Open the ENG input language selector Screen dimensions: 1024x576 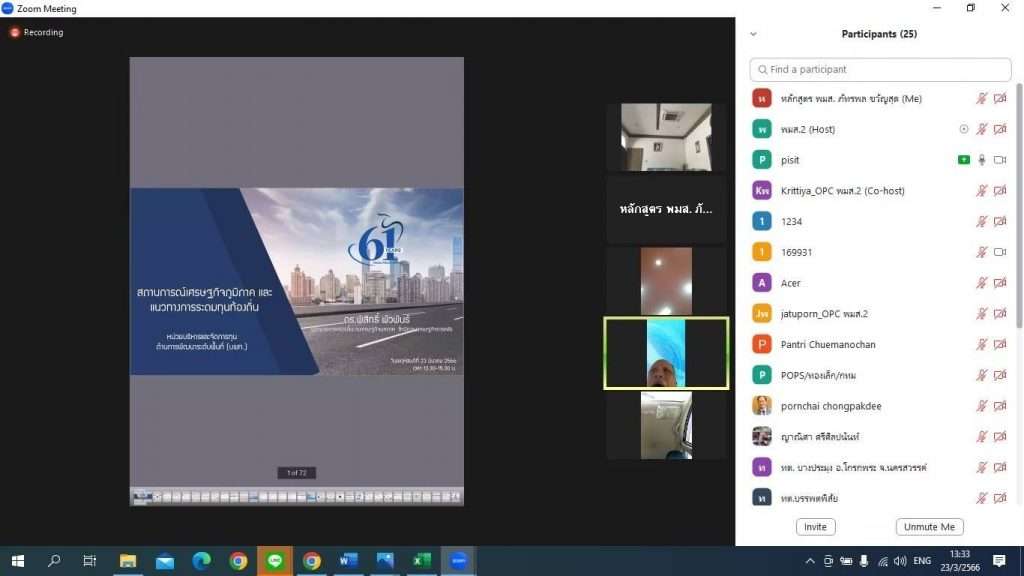pos(922,561)
